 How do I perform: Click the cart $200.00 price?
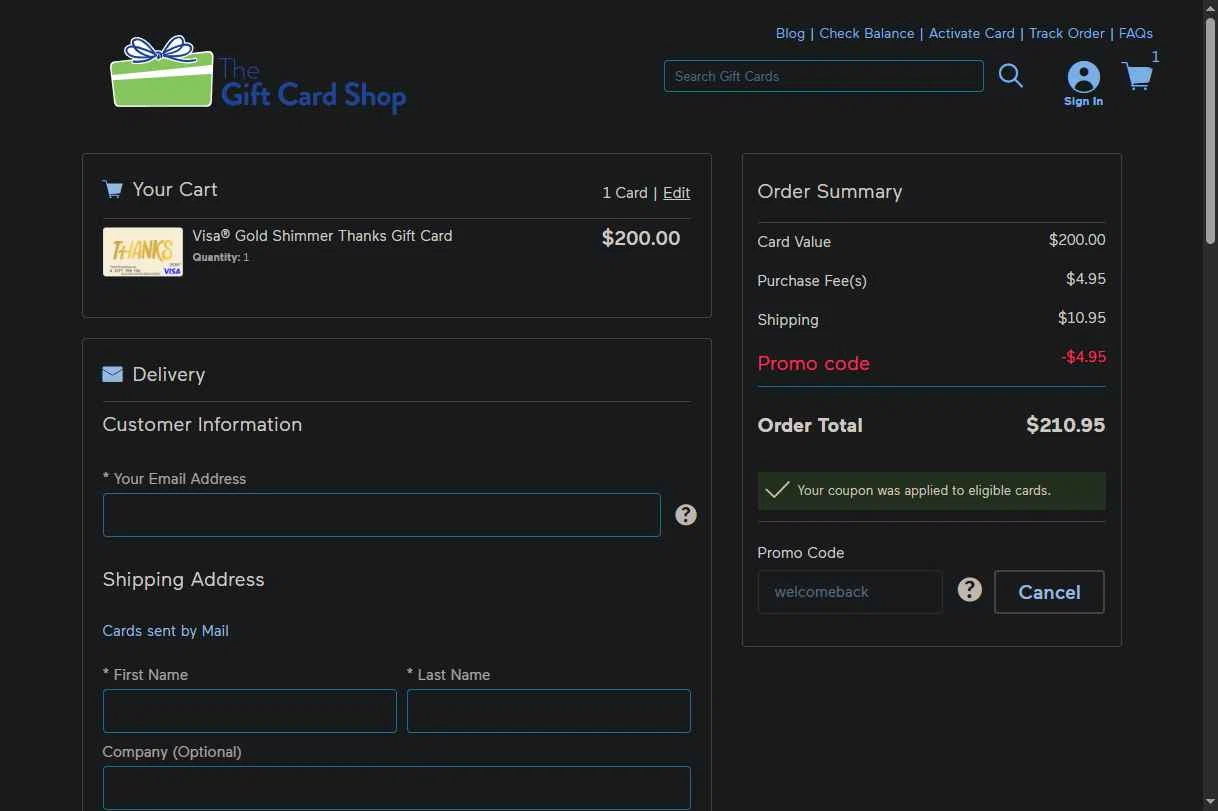coord(641,238)
